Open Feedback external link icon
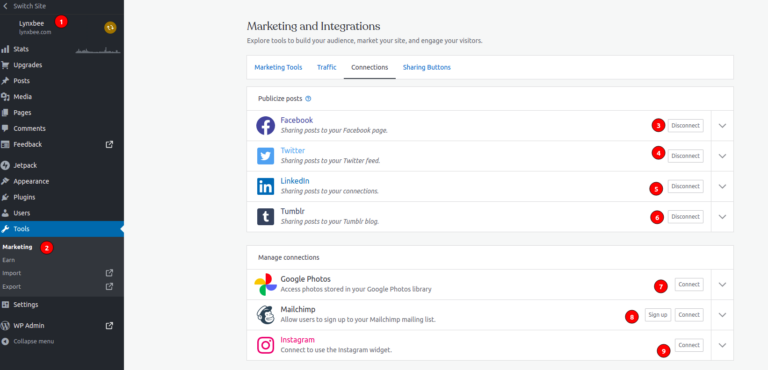Screen dimensions: 768x370 [x=110, y=145]
